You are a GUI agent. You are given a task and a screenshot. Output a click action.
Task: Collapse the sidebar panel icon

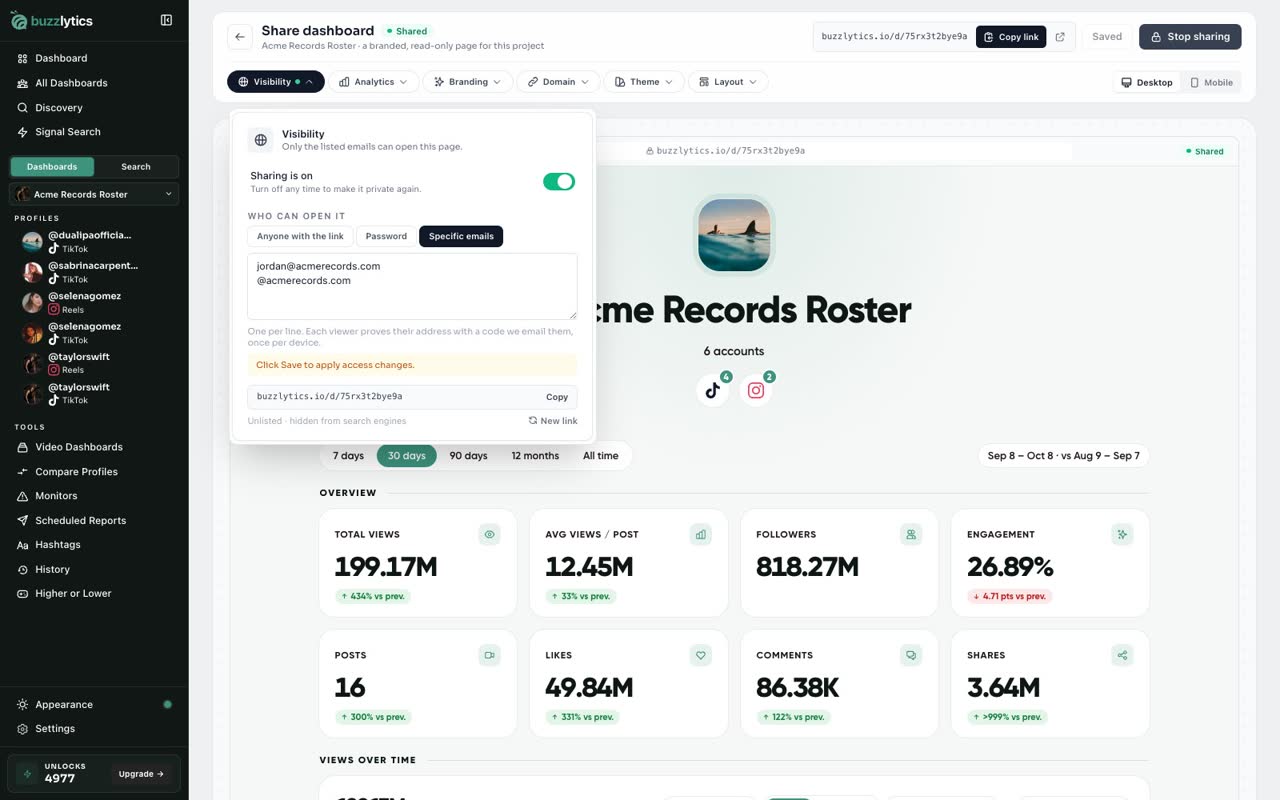tap(166, 20)
